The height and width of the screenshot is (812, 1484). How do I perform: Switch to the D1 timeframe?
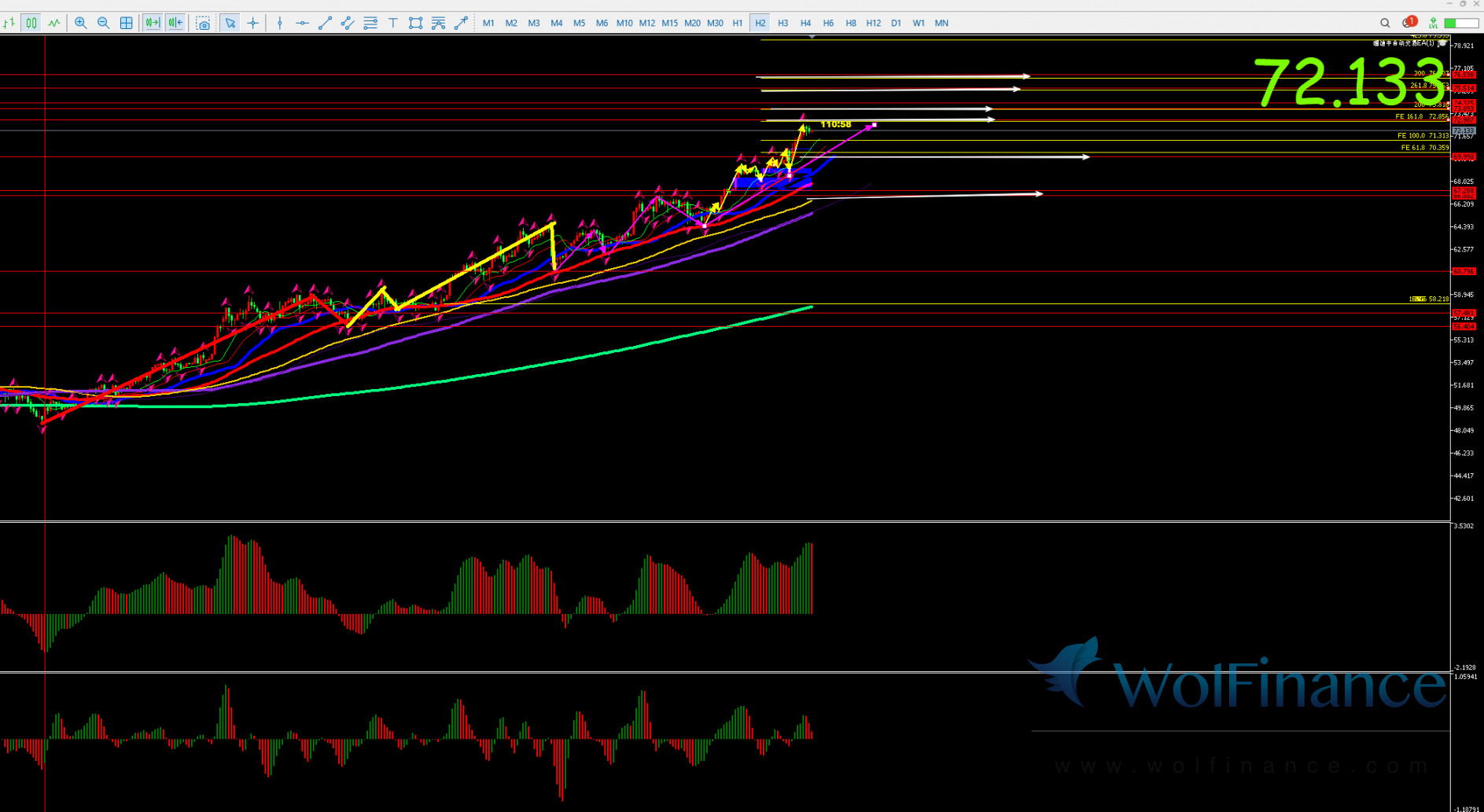pos(896,23)
